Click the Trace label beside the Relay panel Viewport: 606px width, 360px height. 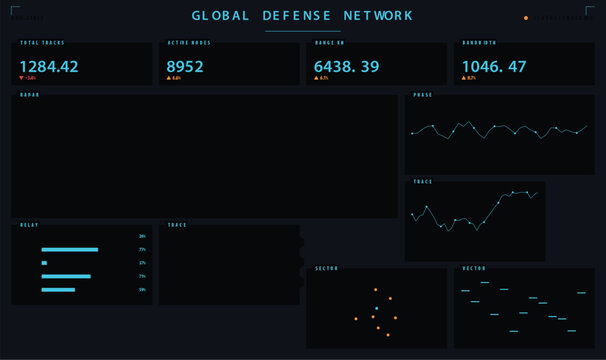pos(177,225)
